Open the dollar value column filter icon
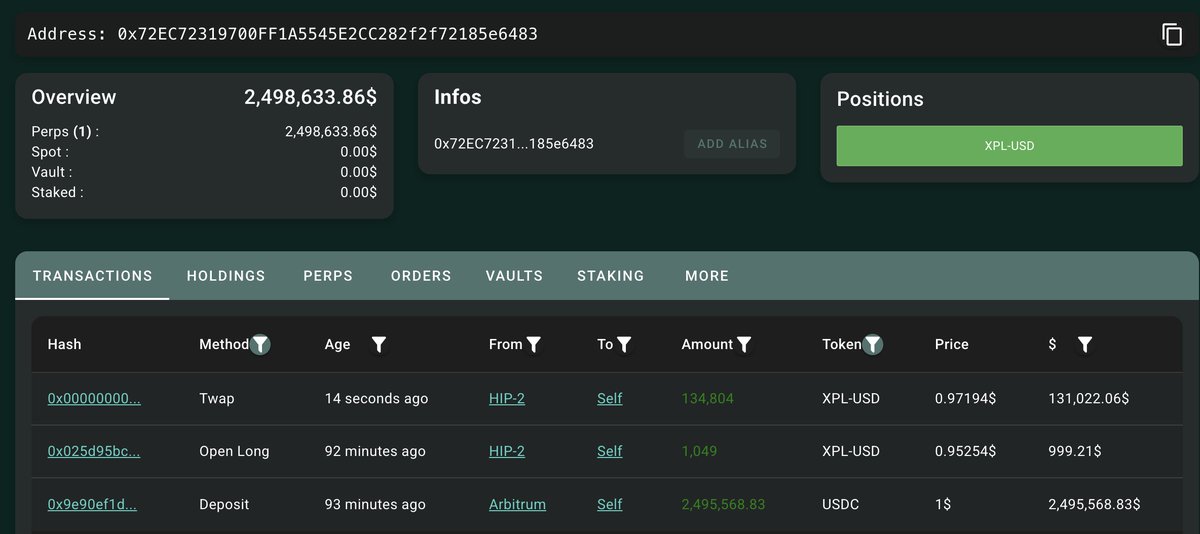 [x=1085, y=344]
